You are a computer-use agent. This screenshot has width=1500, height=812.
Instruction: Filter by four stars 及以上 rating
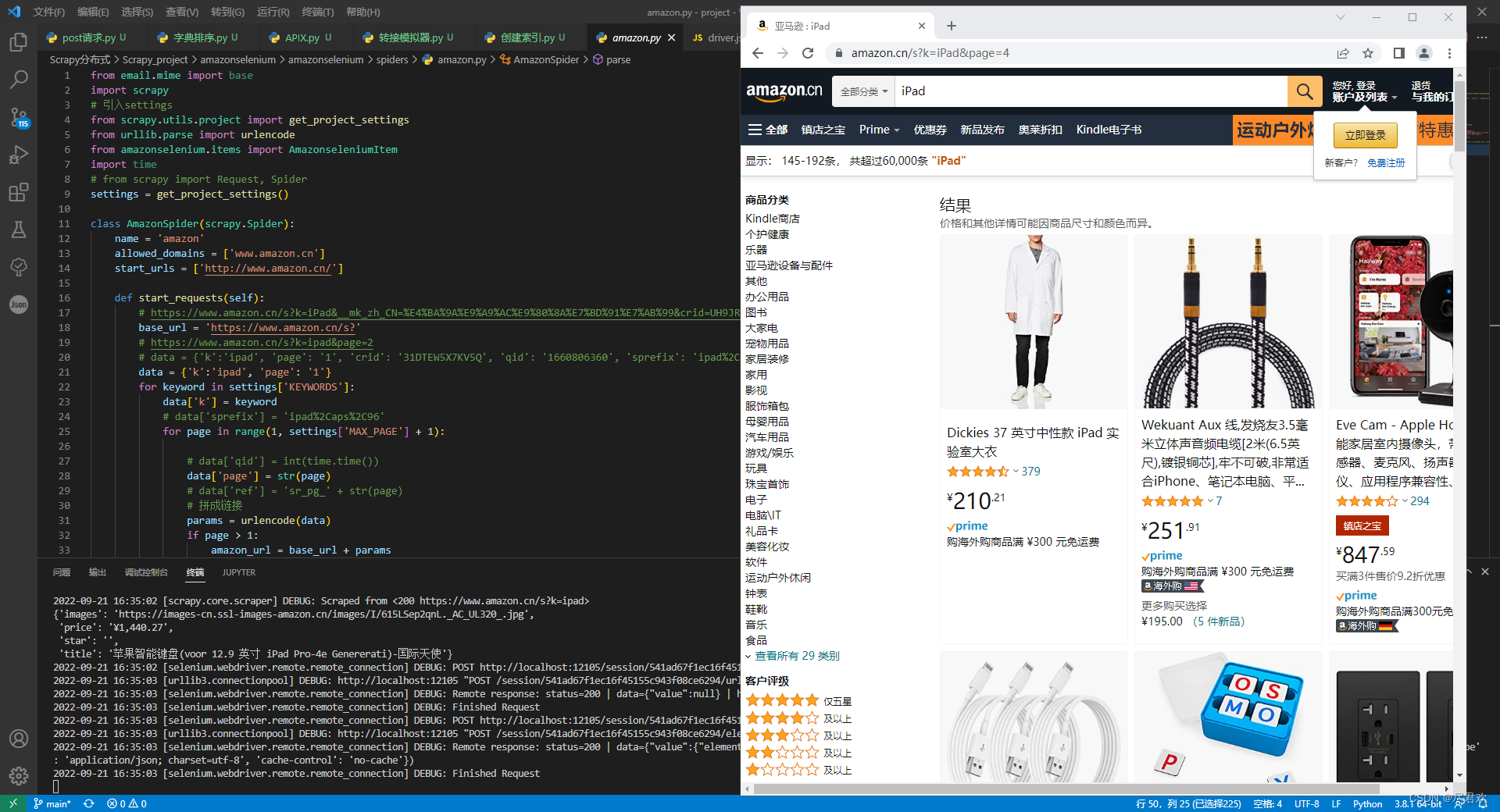pyautogui.click(x=798, y=718)
